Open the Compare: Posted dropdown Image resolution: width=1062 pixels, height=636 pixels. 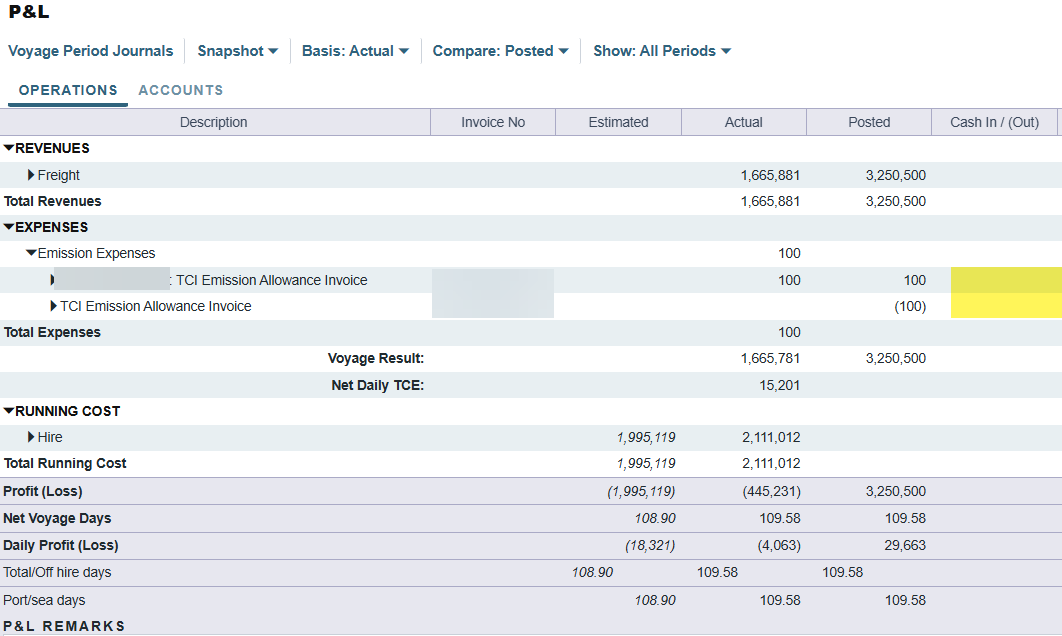[x=500, y=51]
